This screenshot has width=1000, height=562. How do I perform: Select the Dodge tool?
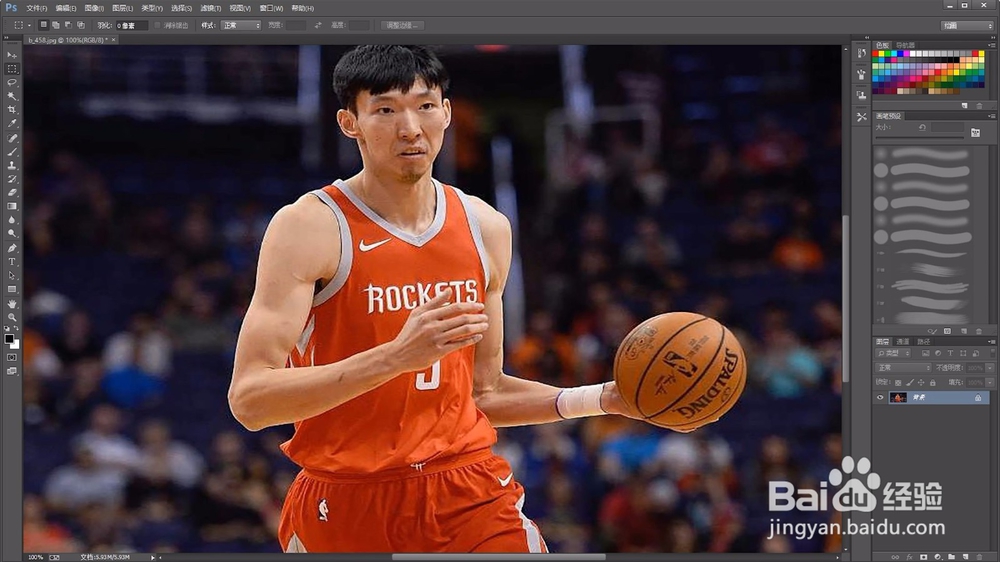pos(11,234)
